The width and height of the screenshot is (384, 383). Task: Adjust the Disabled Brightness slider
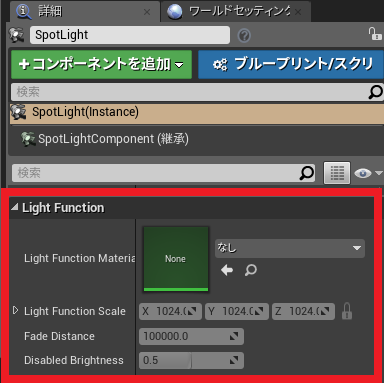point(191,360)
